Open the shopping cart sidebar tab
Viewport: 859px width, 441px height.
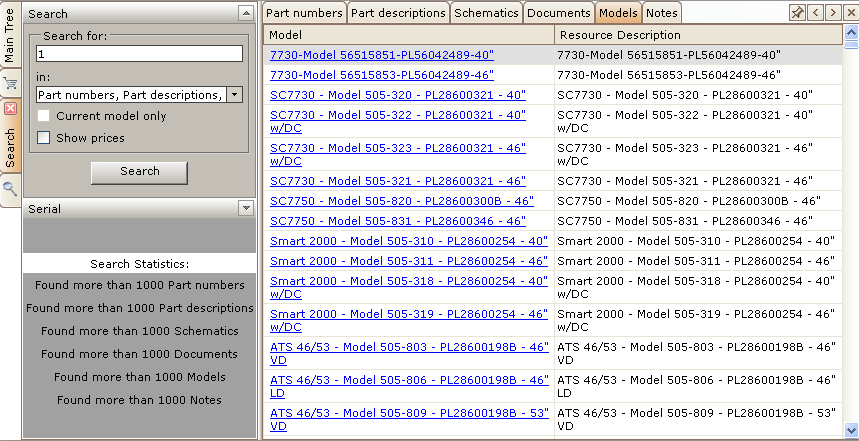coord(10,83)
